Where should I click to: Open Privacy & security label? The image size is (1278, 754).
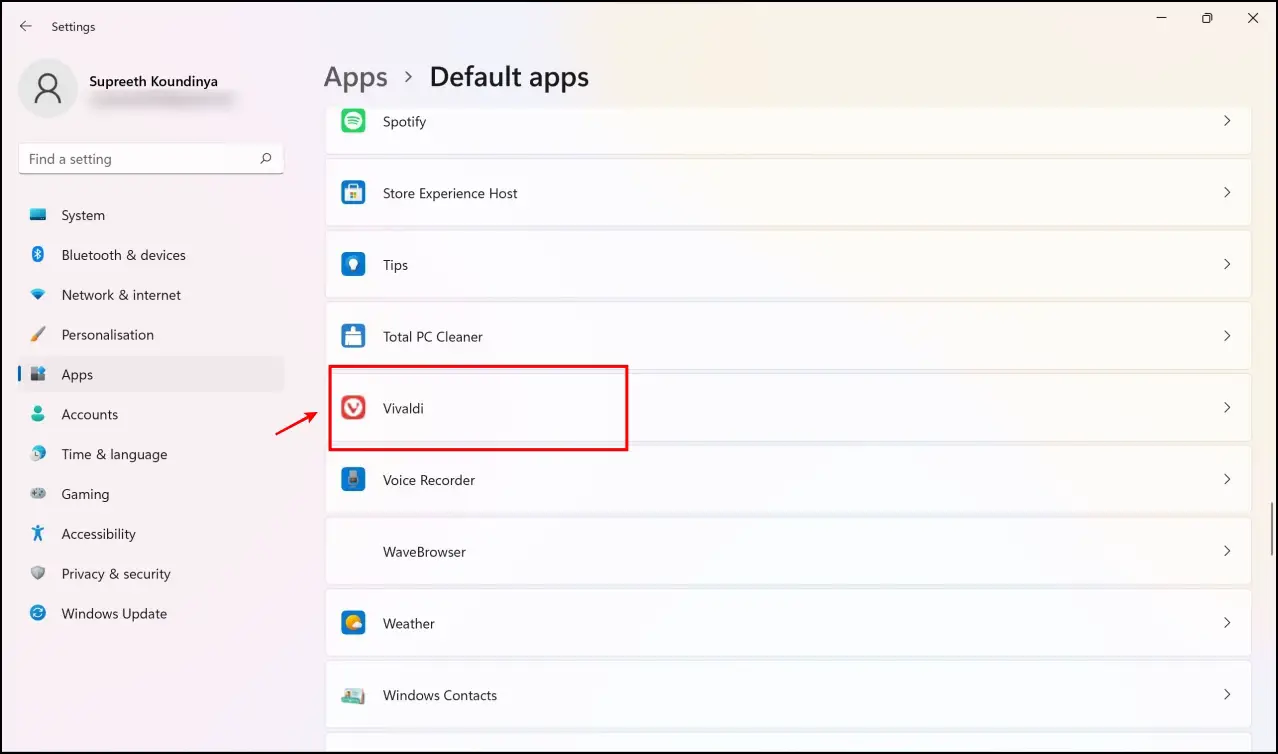pos(116,574)
